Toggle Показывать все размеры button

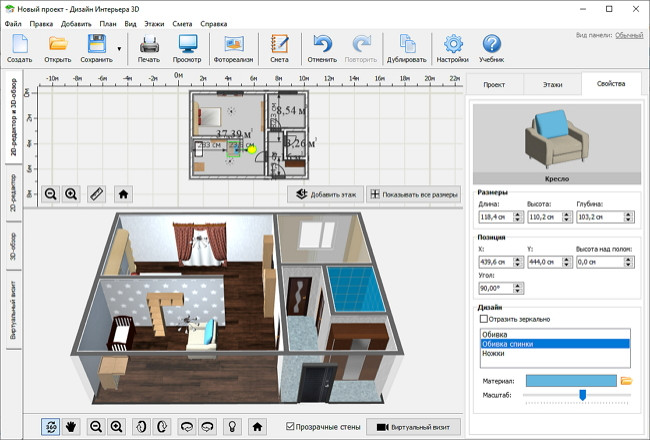[413, 194]
